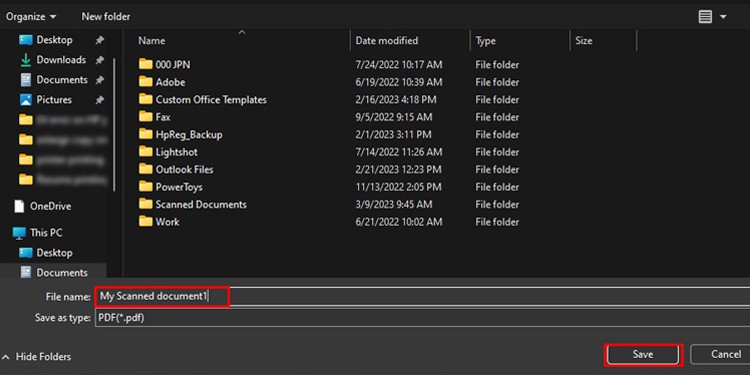Click the New folder button

click(x=106, y=16)
